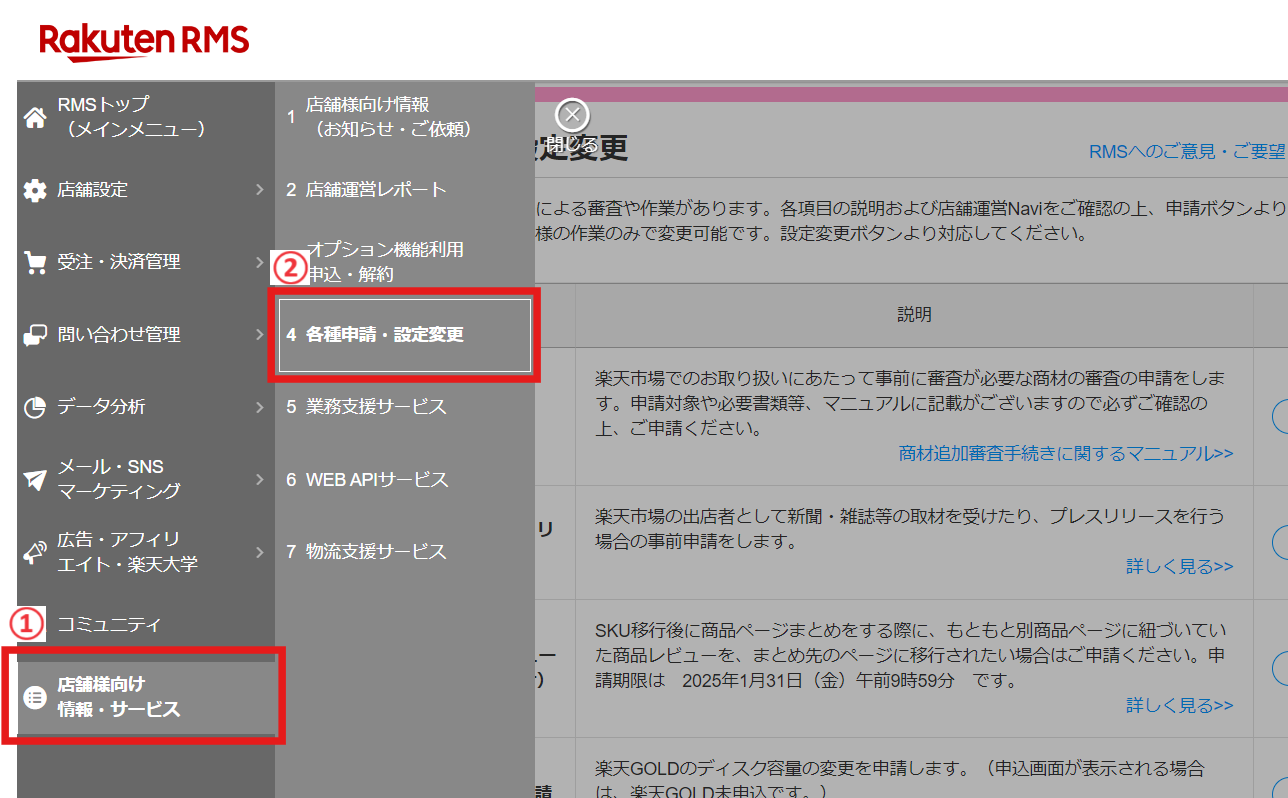Open the RMSへのご意見・ご要望 link

tap(1188, 152)
